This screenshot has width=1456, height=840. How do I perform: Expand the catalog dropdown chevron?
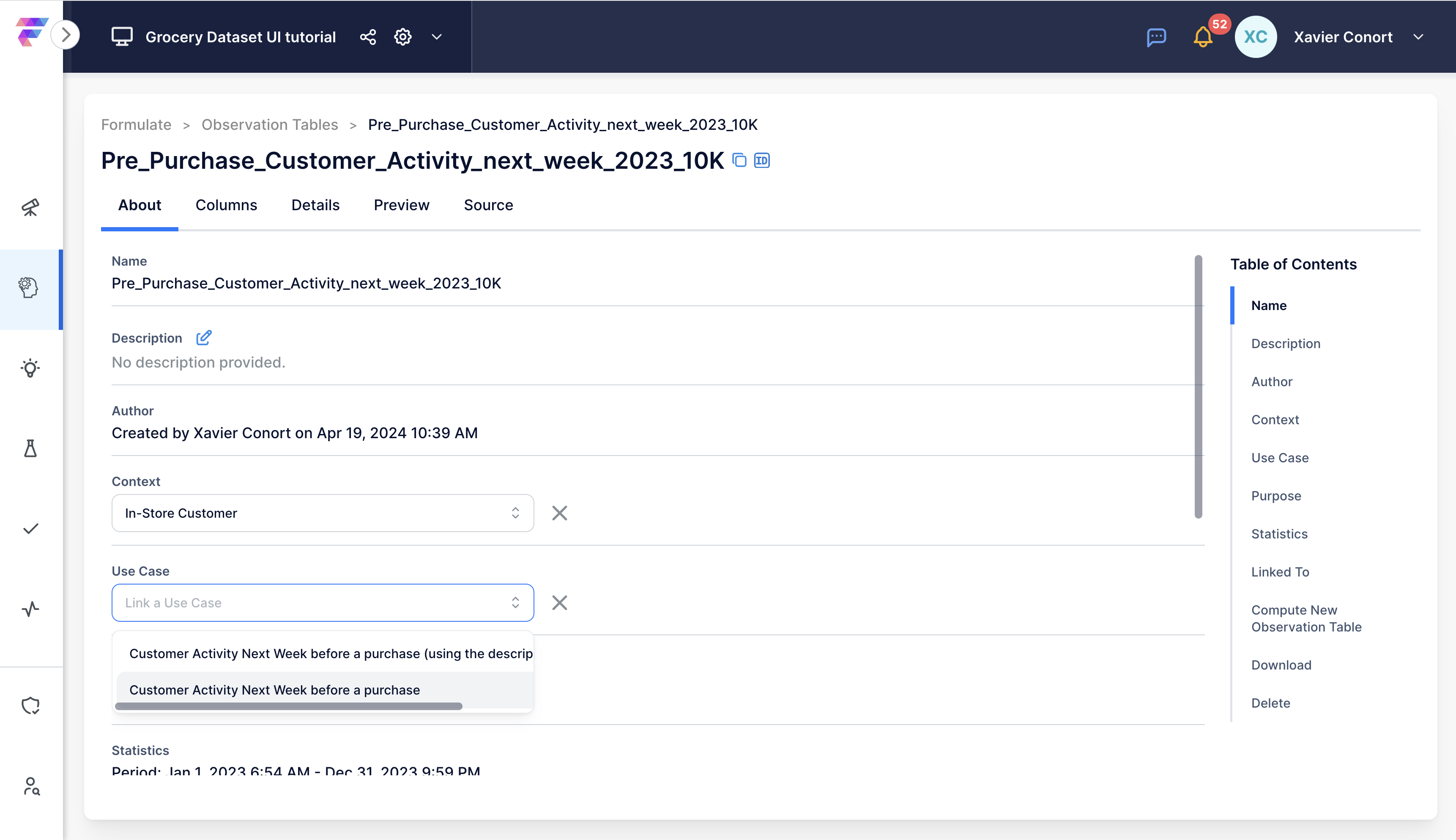coord(437,37)
